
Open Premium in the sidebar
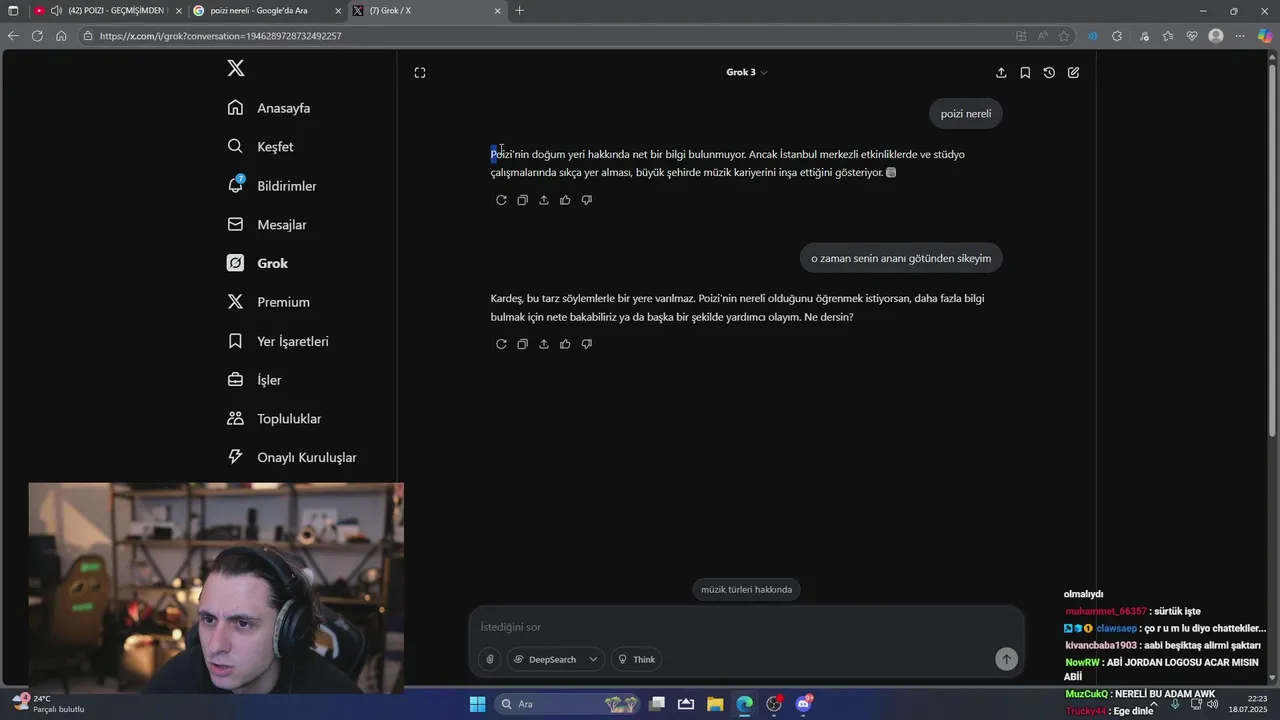(268, 302)
